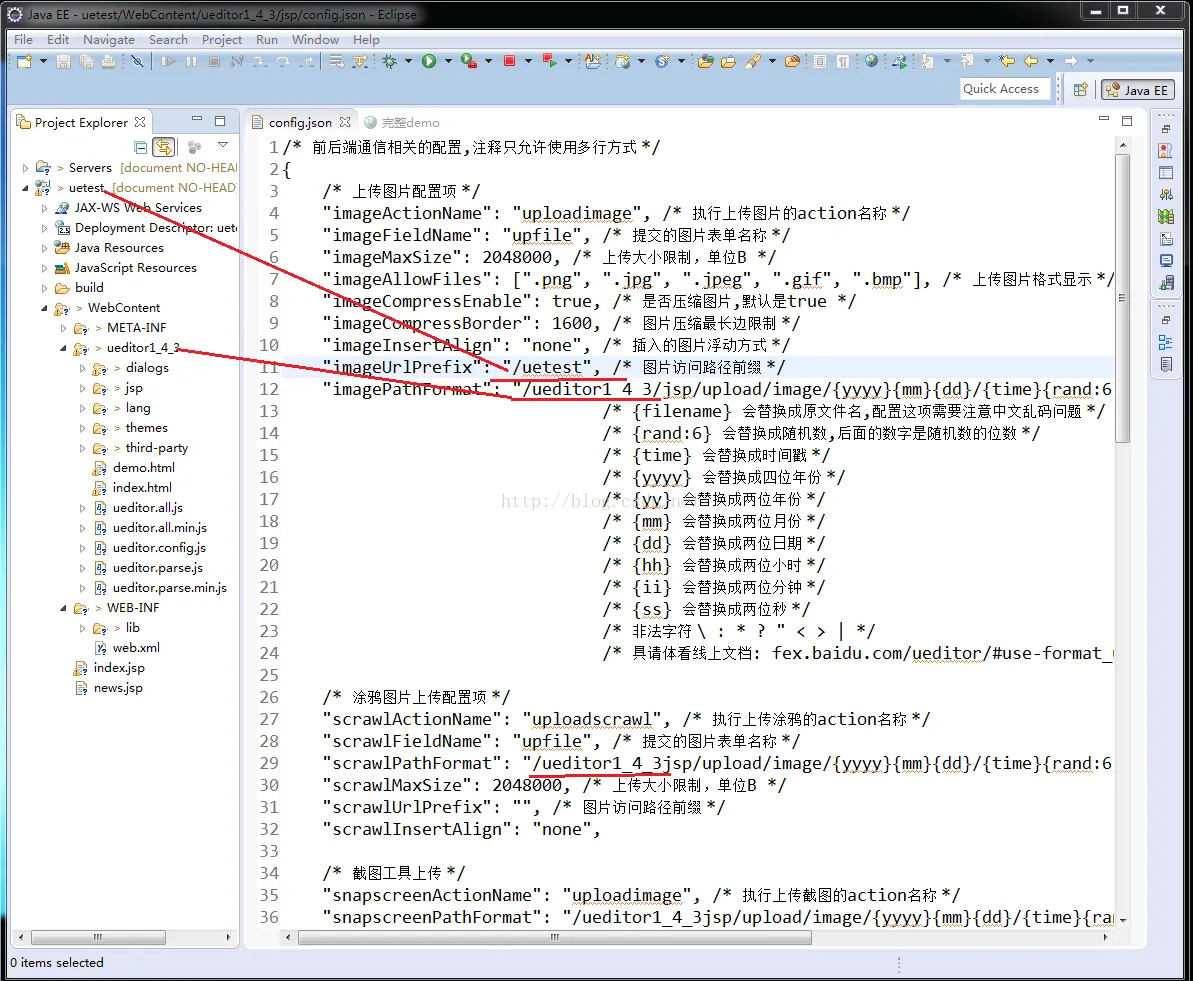Select news.jsp file

point(118,688)
